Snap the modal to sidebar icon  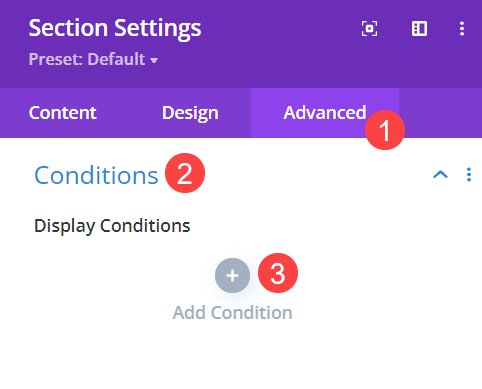point(419,29)
